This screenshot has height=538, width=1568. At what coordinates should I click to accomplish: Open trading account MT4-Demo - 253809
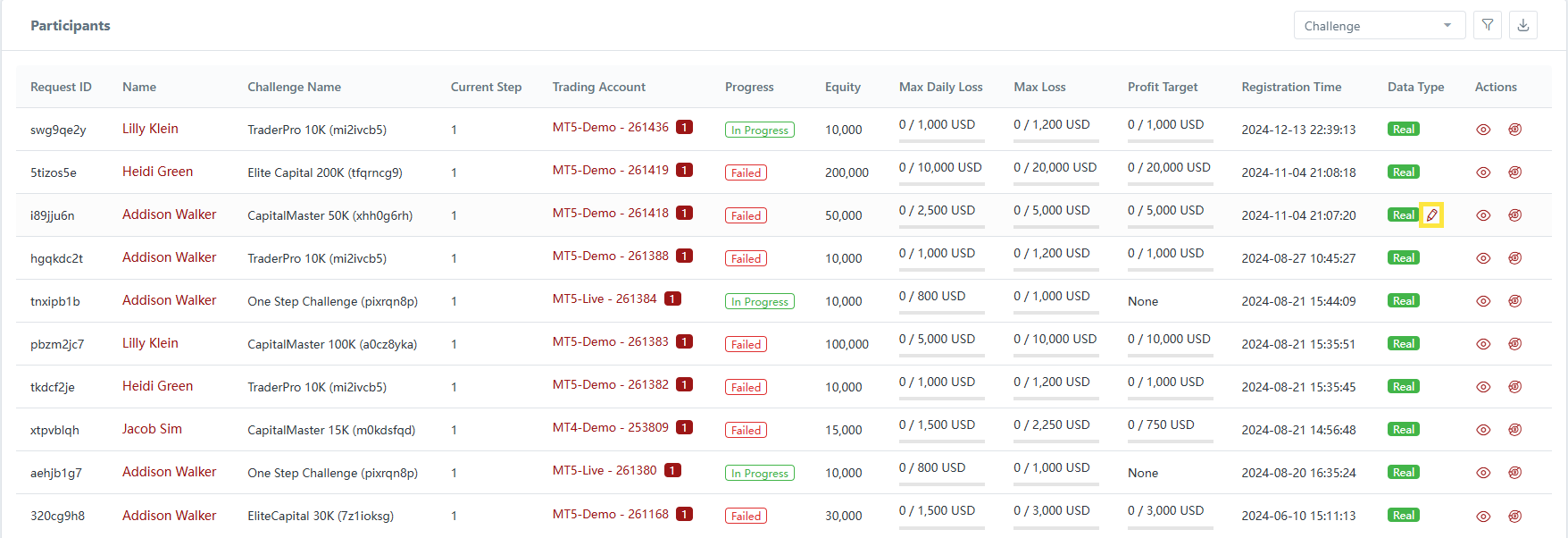610,427
